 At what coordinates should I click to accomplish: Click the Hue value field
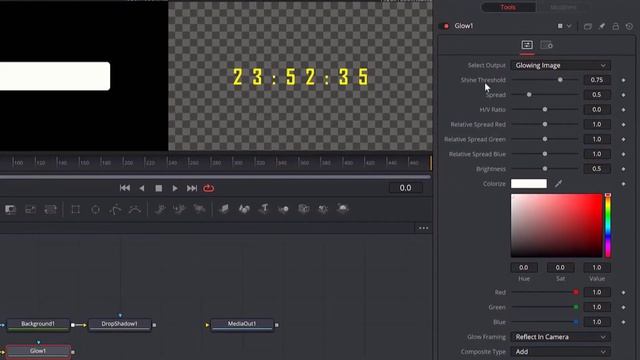(524, 268)
